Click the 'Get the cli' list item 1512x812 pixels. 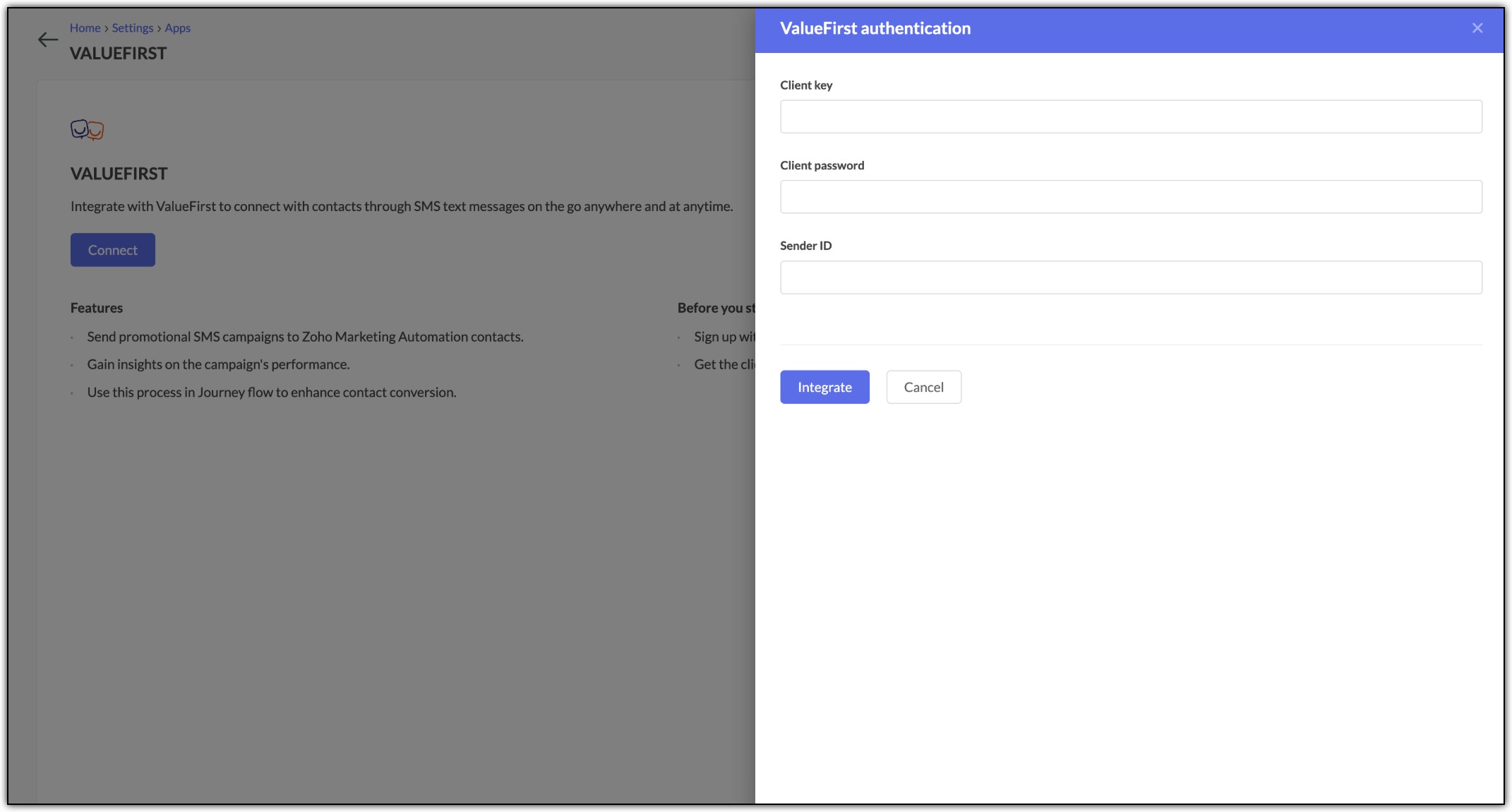725,364
